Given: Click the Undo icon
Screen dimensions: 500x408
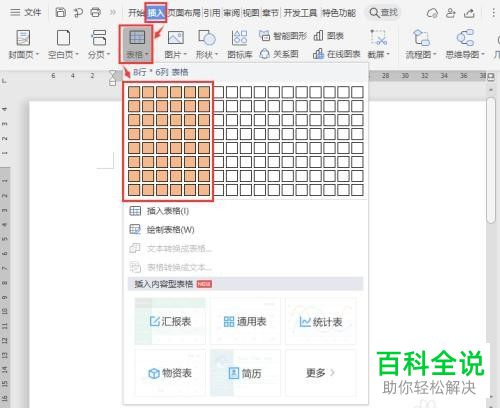Looking at the screenshot, I should [x=78, y=13].
